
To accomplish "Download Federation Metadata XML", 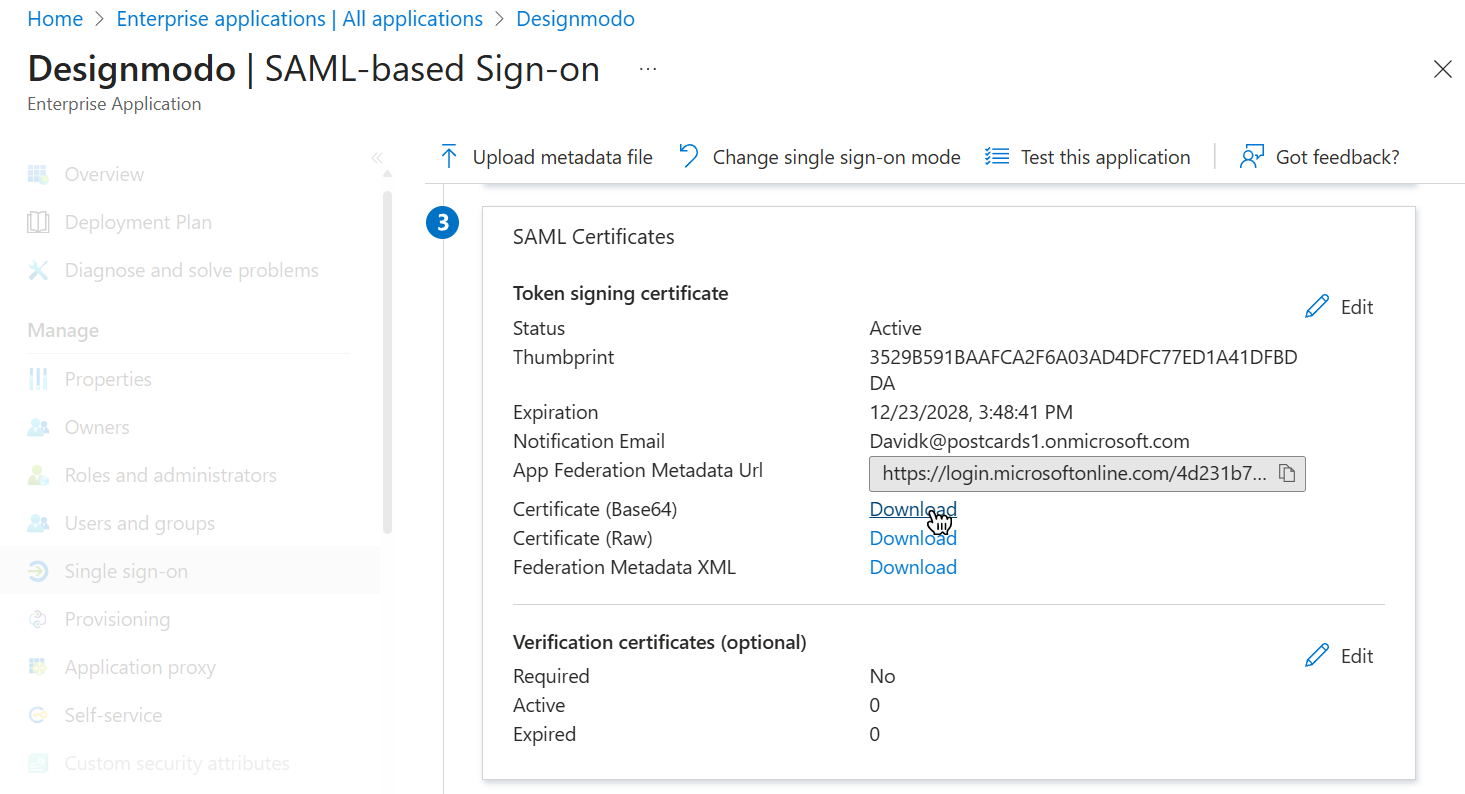I will (913, 567).
